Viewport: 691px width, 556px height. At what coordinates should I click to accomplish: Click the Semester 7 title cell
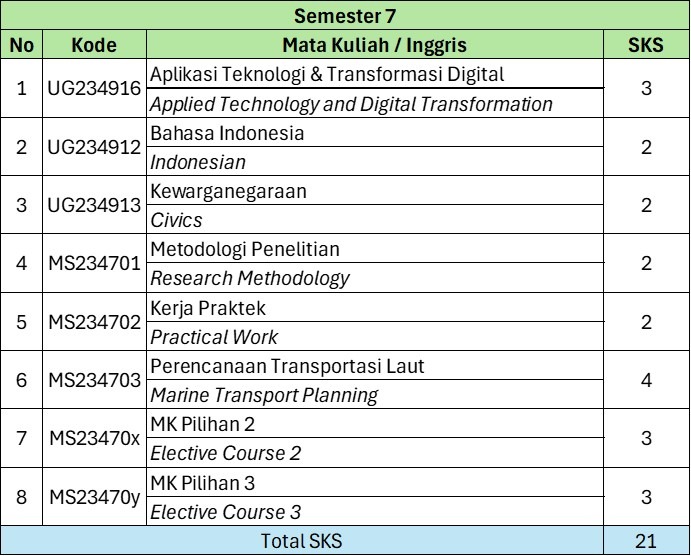[345, 16]
